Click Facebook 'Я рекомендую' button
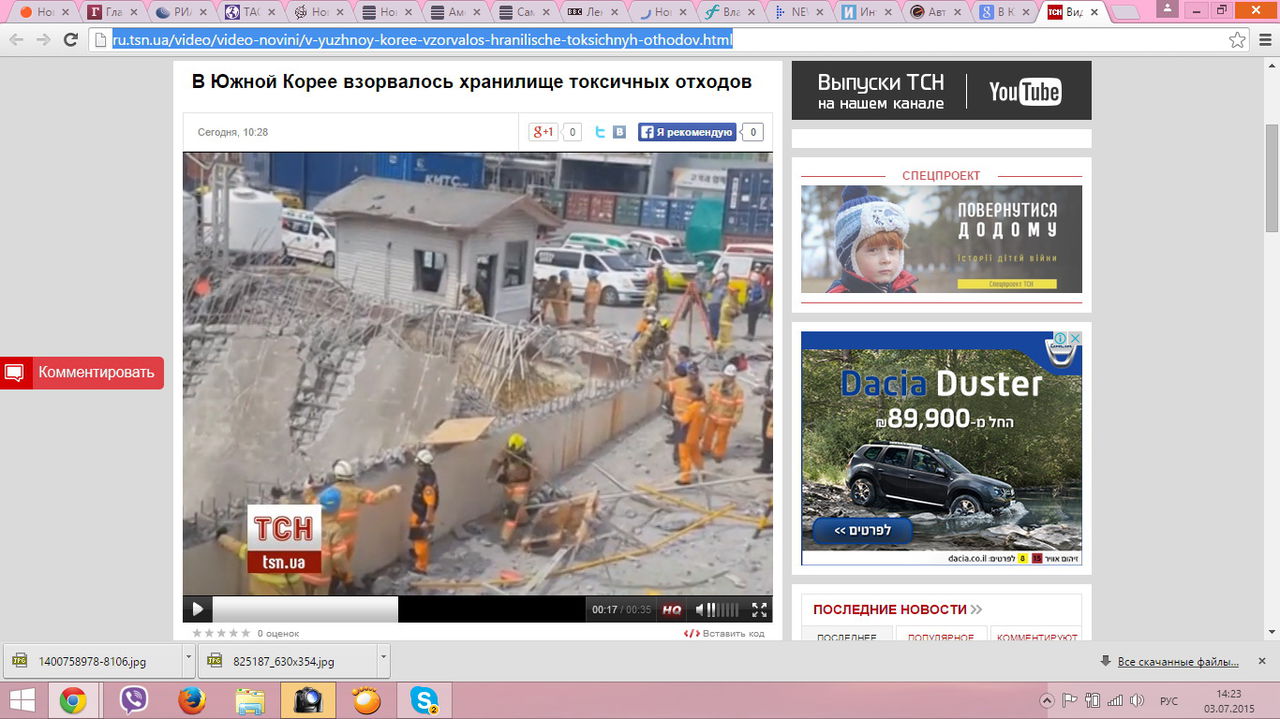The image size is (1280, 719). (x=687, y=132)
